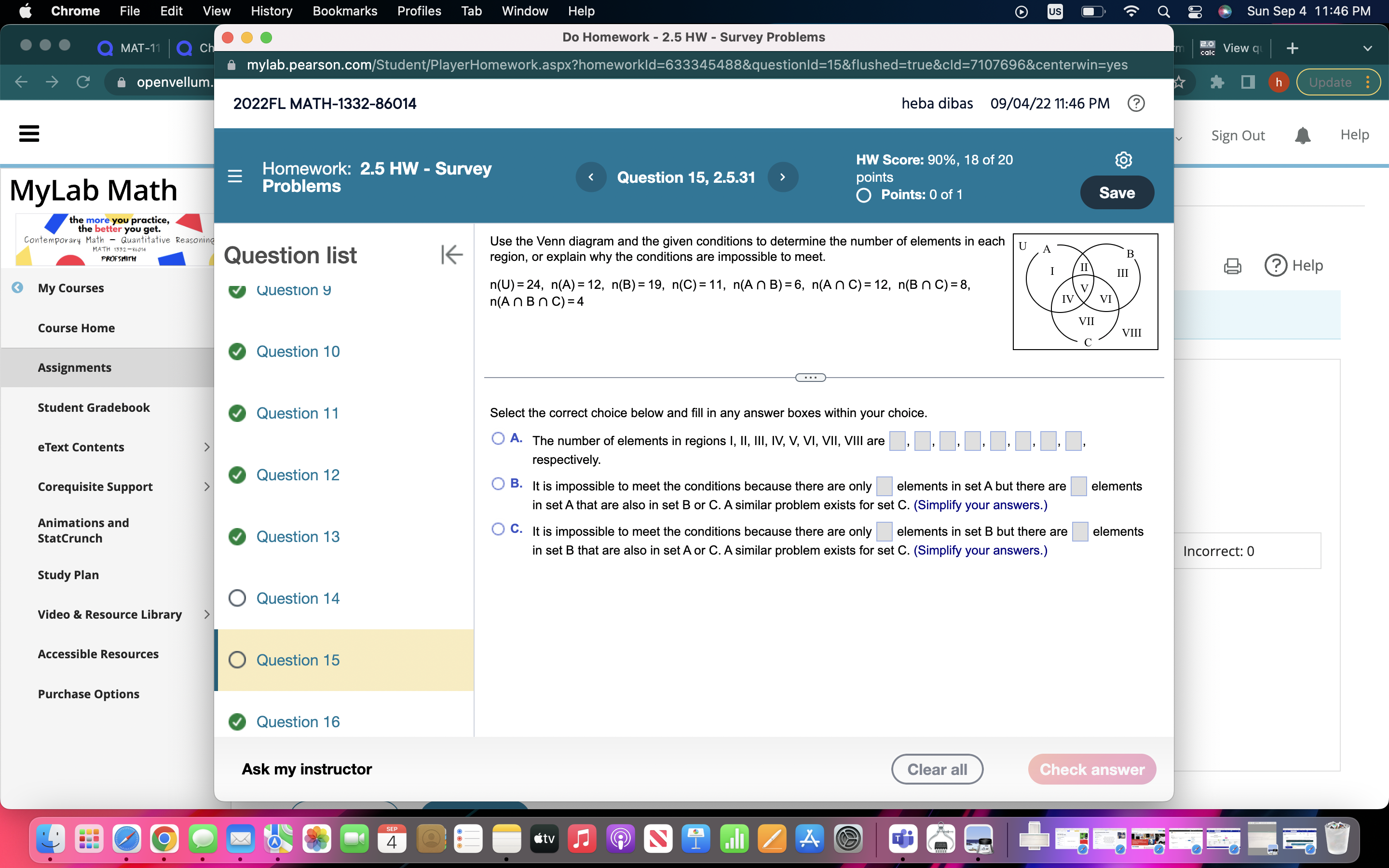Open the Bookmarks menu in the menu bar
1389x868 pixels.
tap(345, 11)
